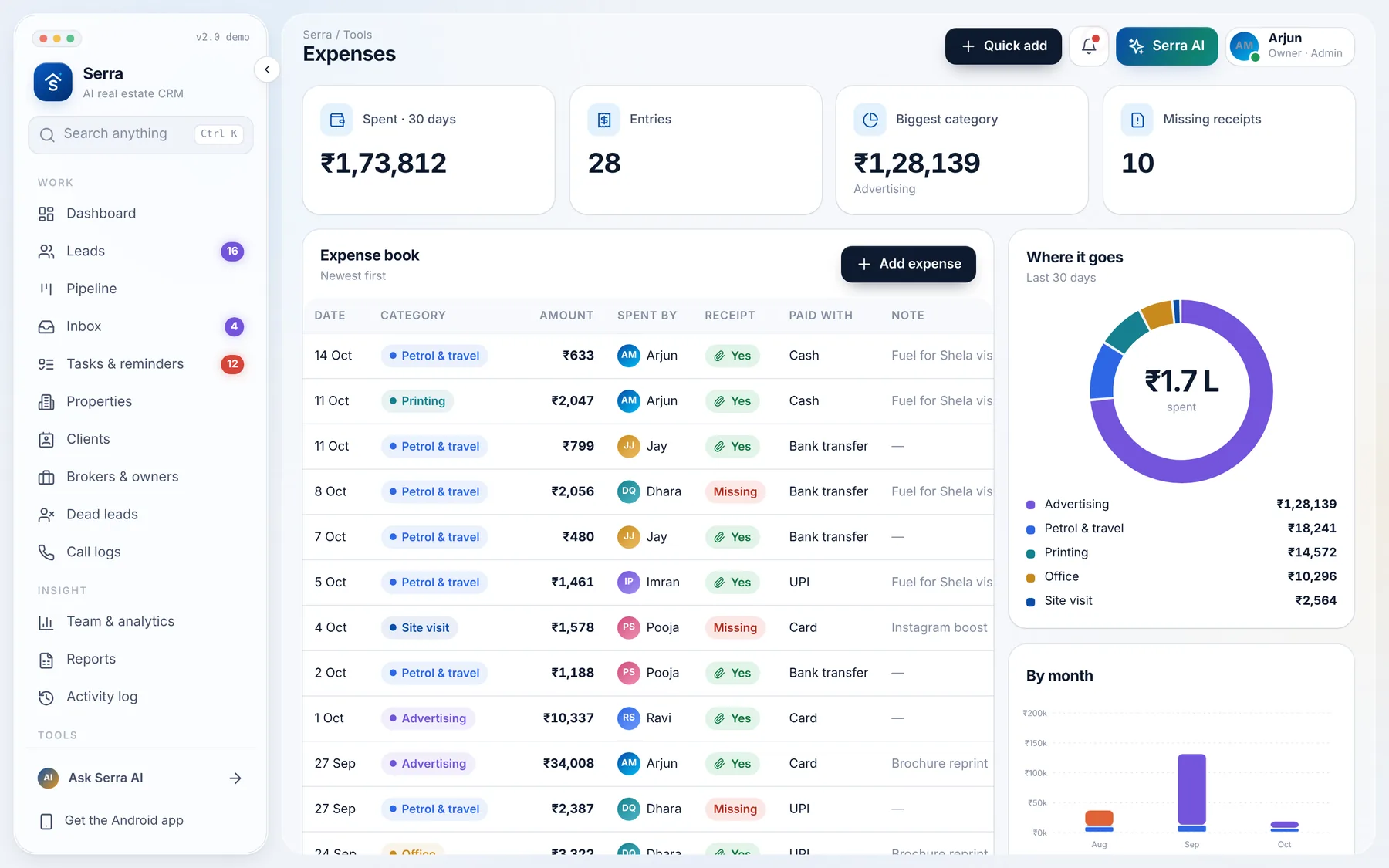Click Site visit category tag on 4 Oct
The width and height of the screenshot is (1389, 868).
coord(420,628)
